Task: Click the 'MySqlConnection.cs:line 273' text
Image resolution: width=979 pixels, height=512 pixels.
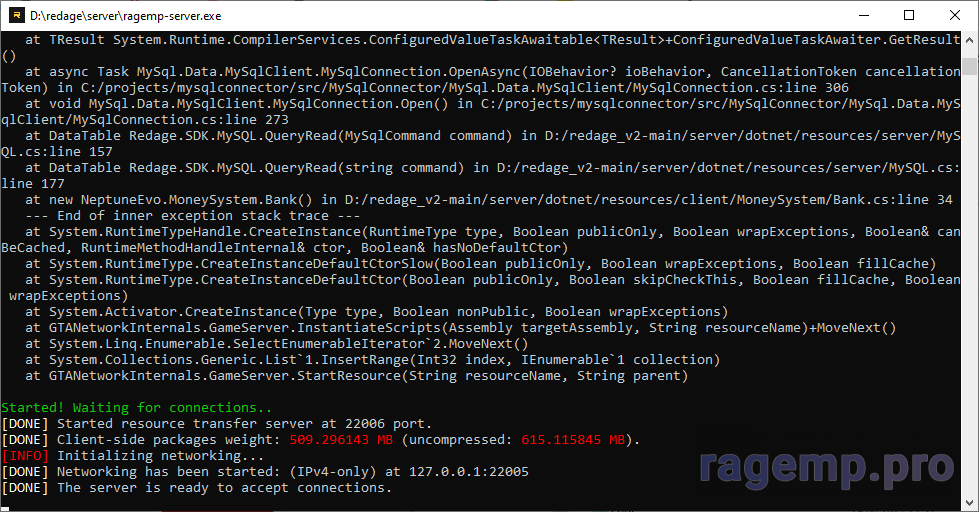Action: 180,120
